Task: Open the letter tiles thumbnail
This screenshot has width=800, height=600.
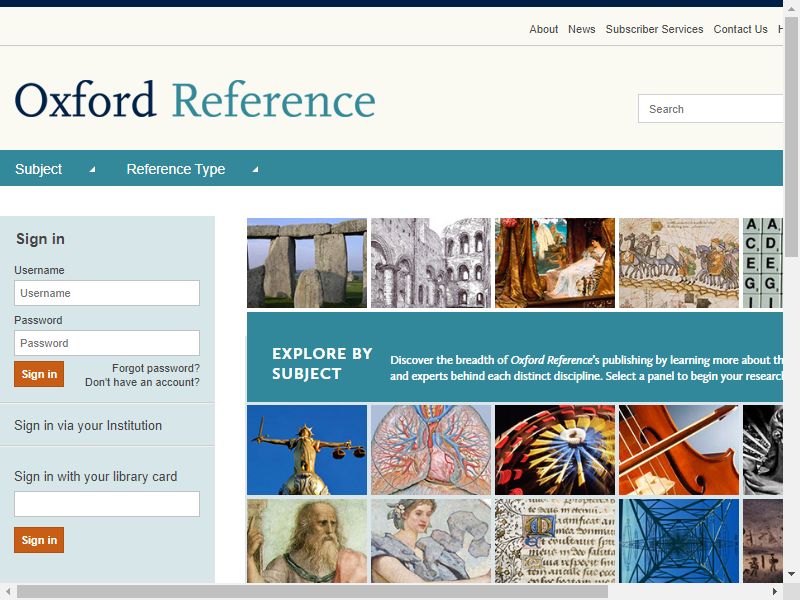Action: pyautogui.click(x=763, y=263)
